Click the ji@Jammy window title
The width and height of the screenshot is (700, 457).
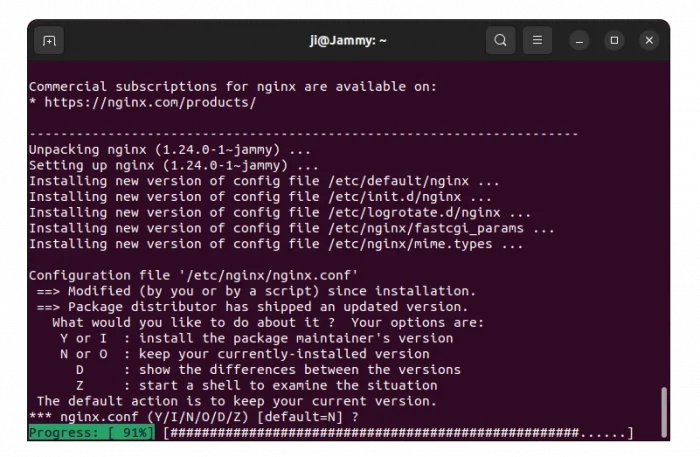tap(349, 41)
